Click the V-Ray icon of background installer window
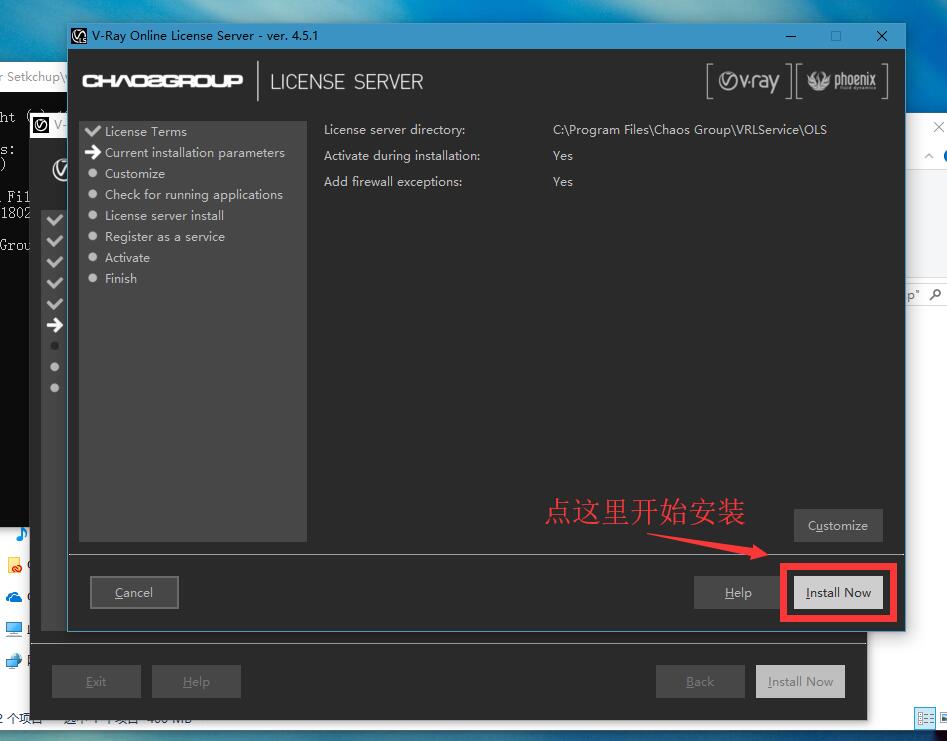 pos(41,125)
